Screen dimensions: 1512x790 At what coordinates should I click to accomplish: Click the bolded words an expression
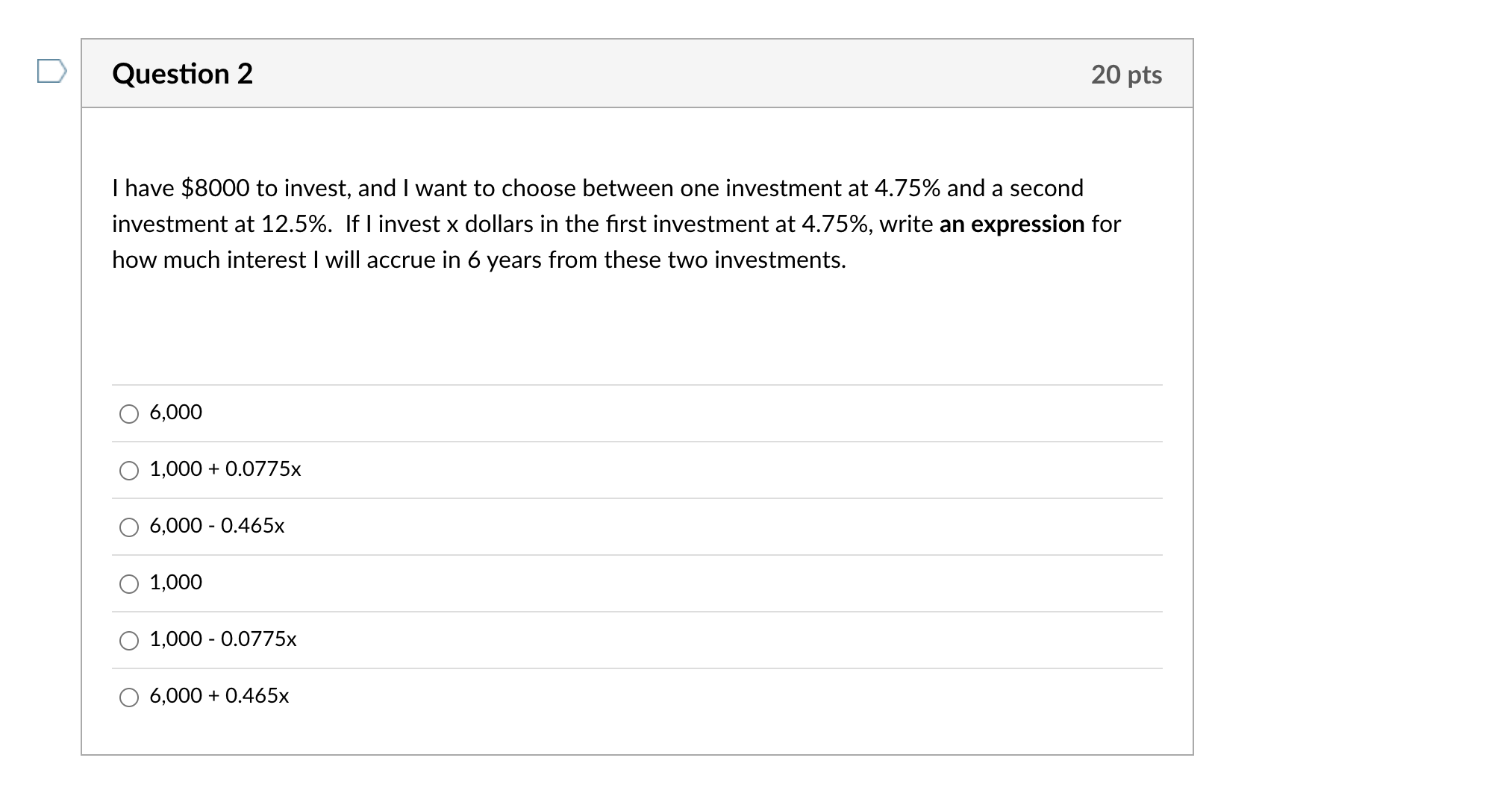[x=1013, y=224]
